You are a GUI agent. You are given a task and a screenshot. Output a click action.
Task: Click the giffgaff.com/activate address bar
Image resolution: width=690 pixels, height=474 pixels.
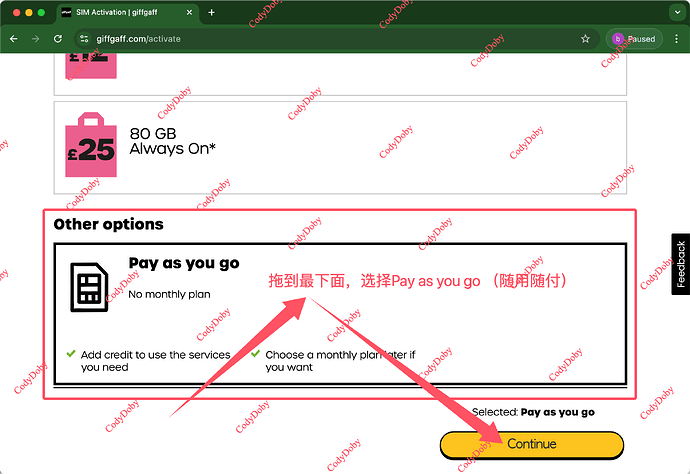coord(337,39)
